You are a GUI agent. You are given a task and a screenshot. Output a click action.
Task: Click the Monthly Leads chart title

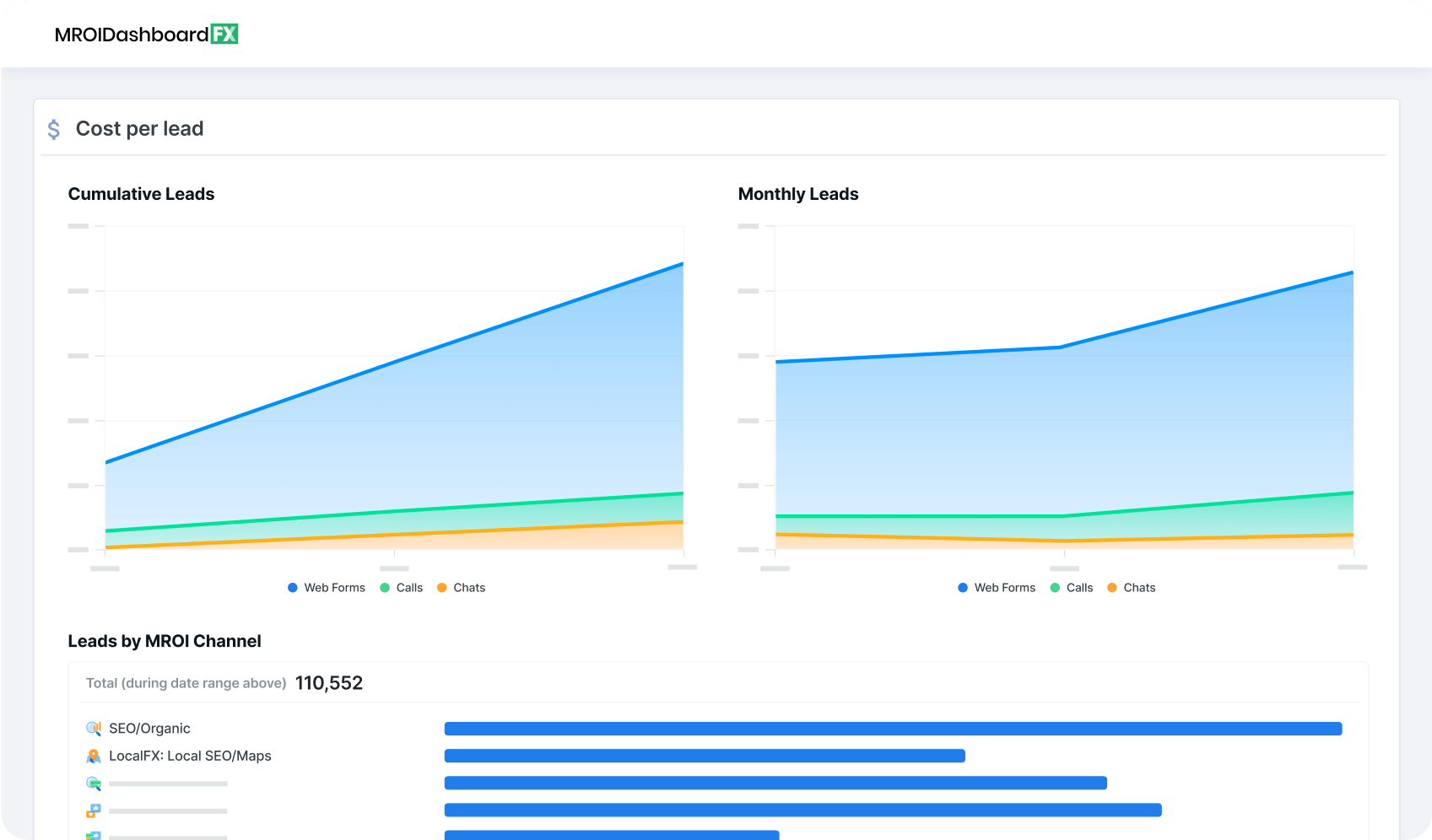point(797,194)
